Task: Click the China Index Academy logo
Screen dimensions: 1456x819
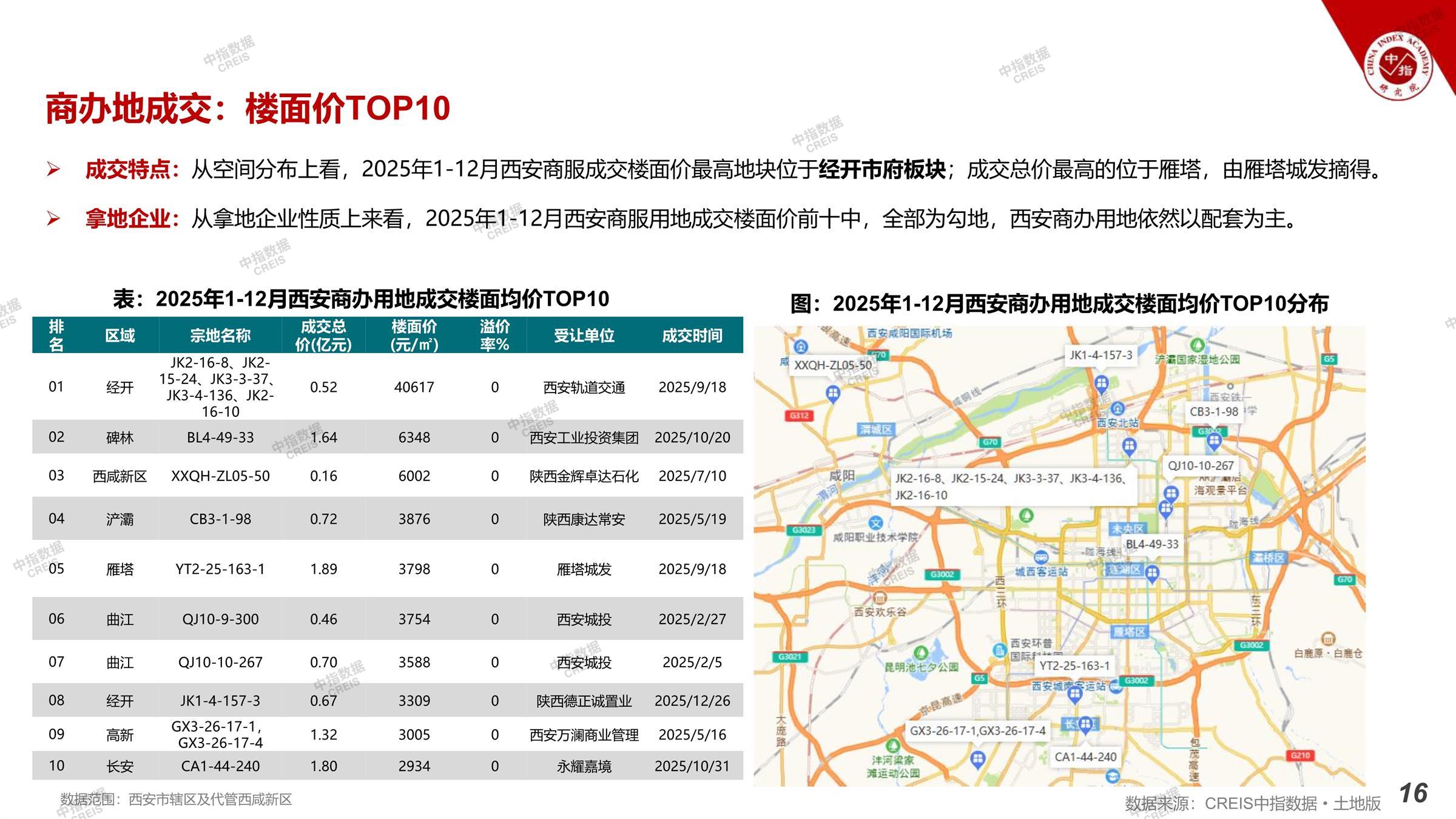Action: tap(1398, 65)
